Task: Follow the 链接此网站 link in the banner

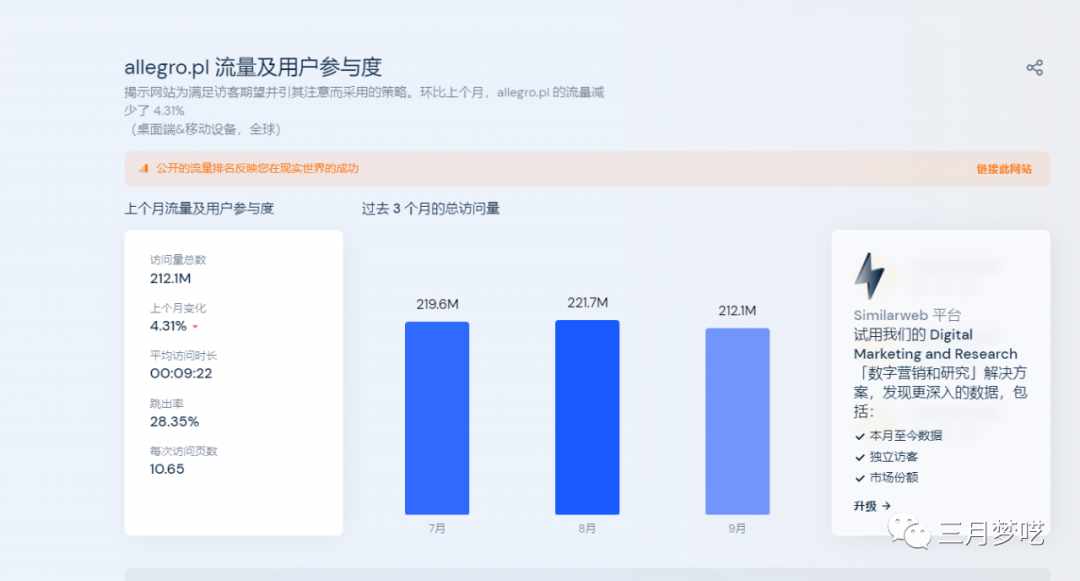Action: pyautogui.click(x=1004, y=169)
